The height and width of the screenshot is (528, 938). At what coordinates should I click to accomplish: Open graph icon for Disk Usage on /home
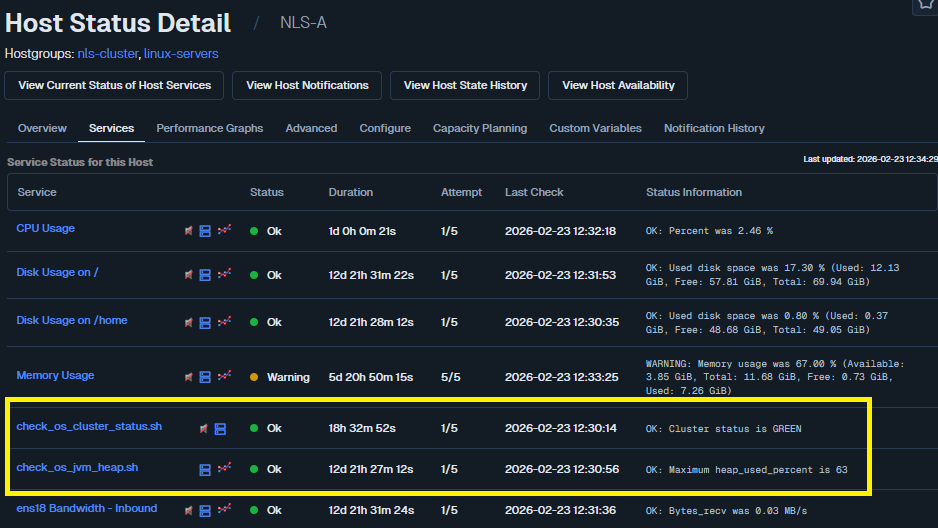click(x=224, y=322)
